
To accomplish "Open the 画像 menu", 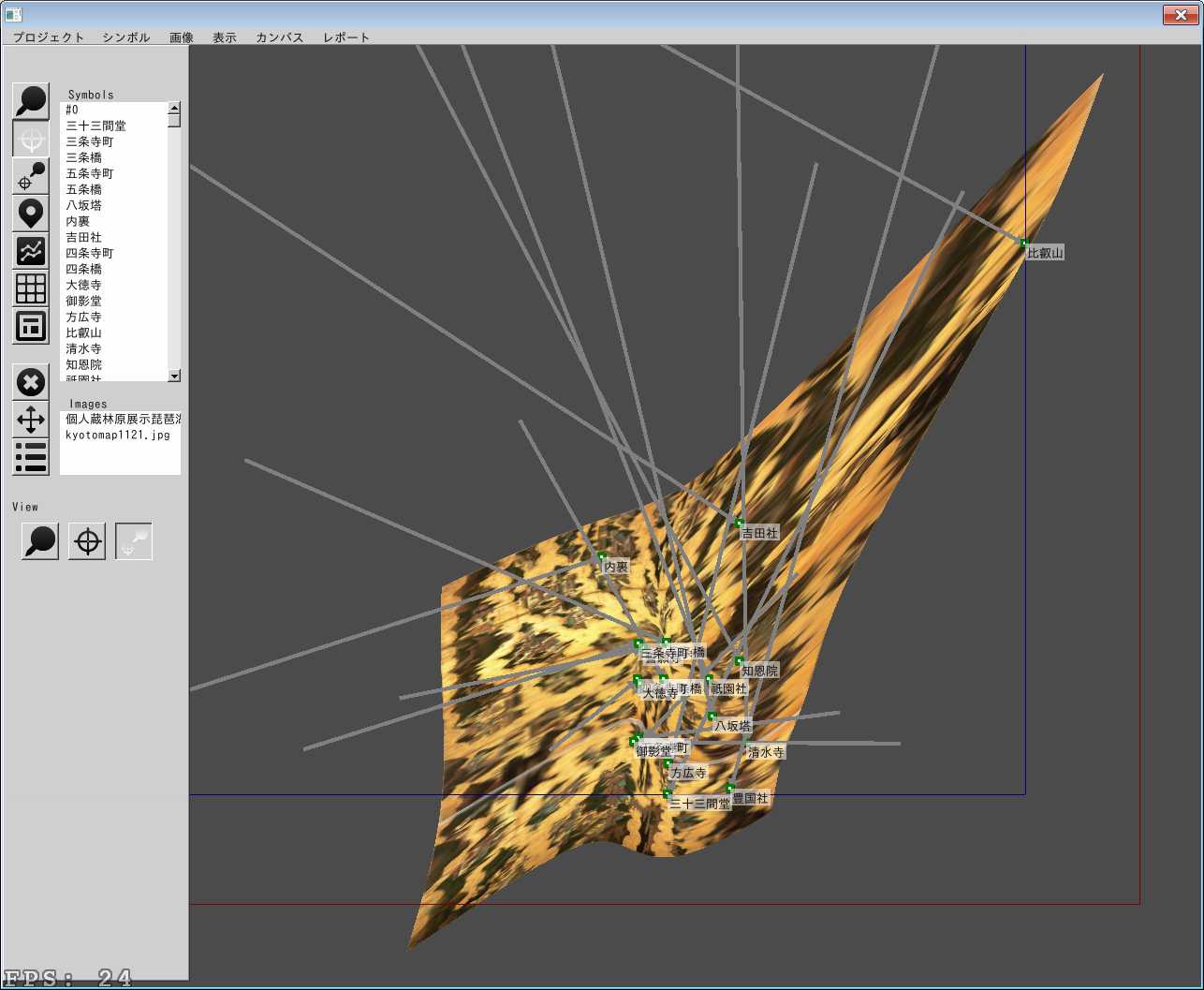I will coord(182,37).
